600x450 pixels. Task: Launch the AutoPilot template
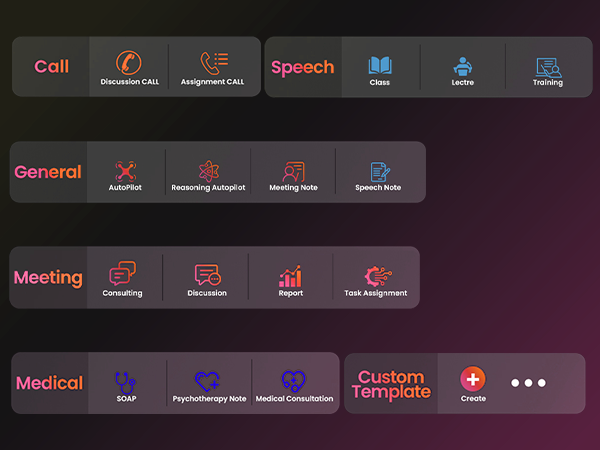tap(125, 171)
